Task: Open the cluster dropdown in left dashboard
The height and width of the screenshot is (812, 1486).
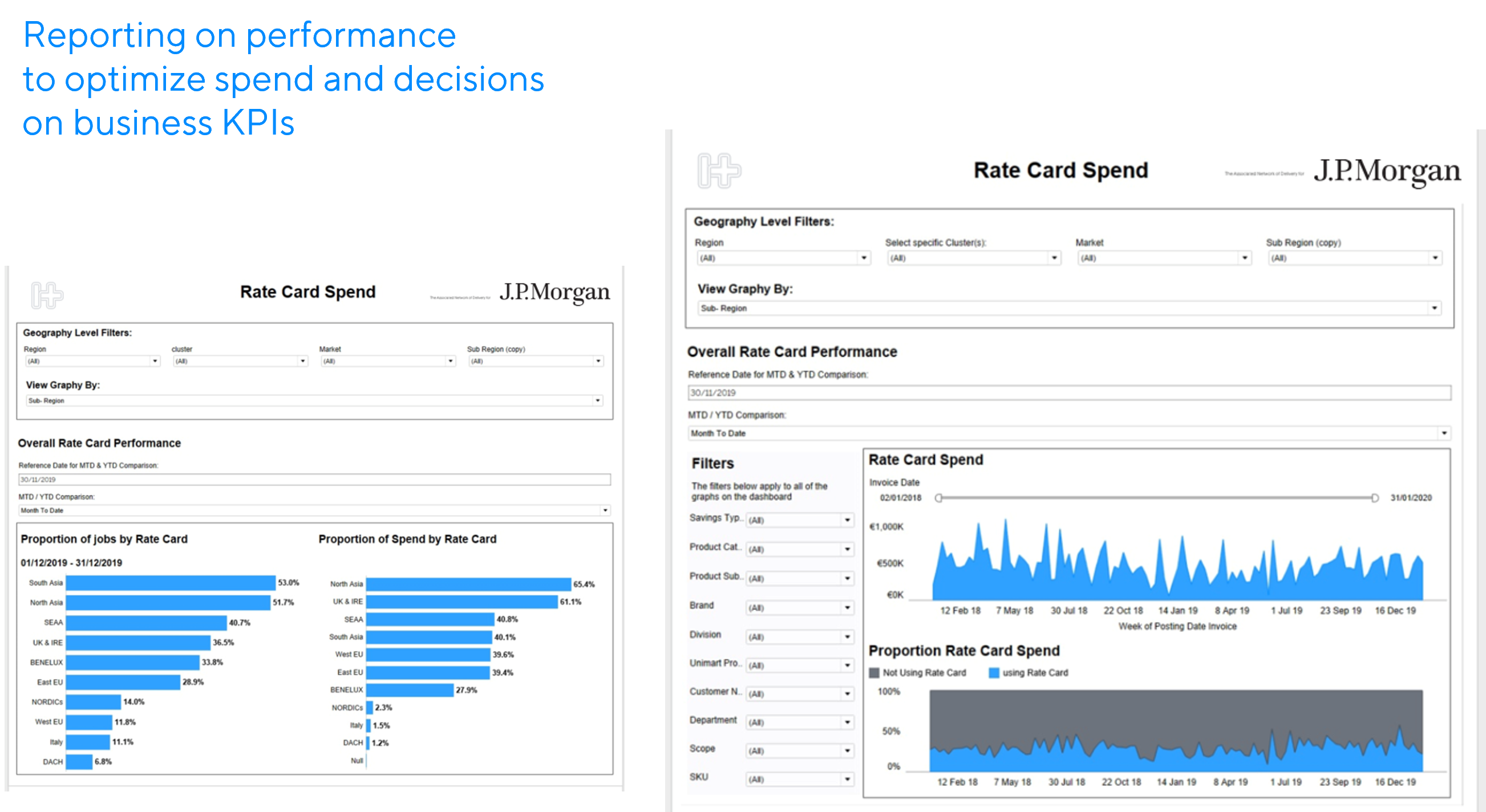Action: click(302, 361)
